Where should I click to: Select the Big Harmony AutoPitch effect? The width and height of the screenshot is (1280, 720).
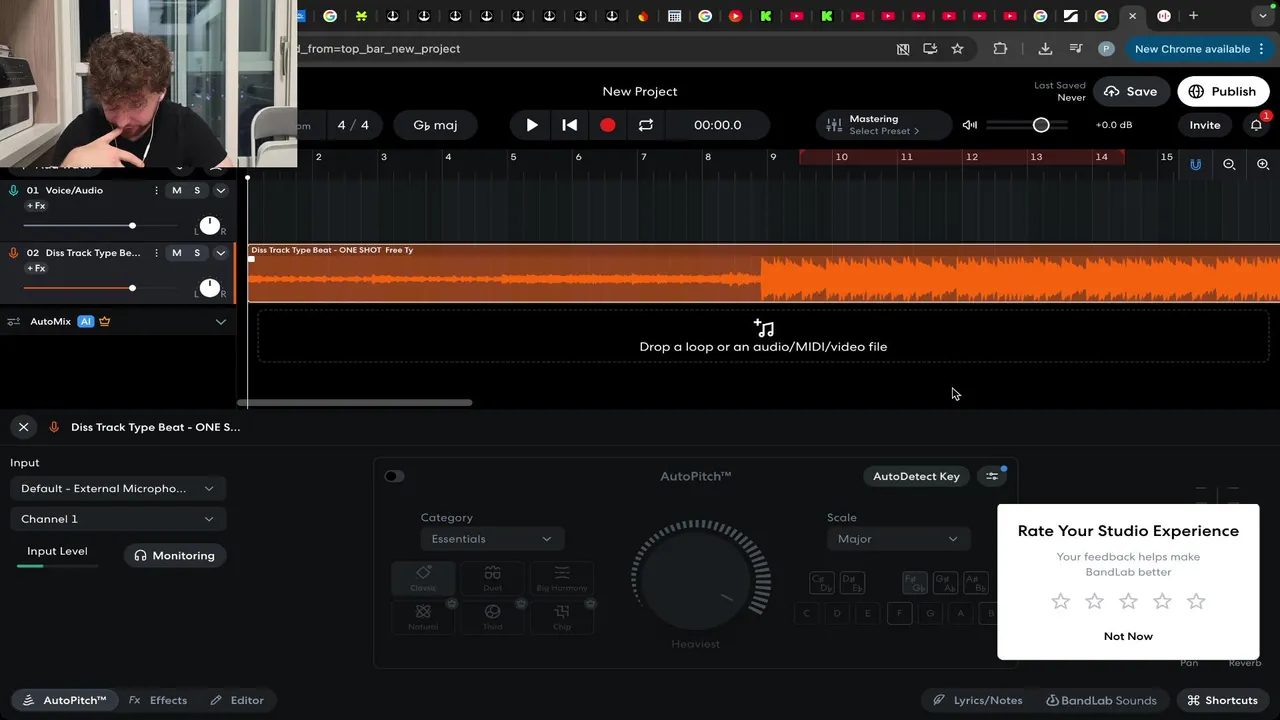pos(562,578)
